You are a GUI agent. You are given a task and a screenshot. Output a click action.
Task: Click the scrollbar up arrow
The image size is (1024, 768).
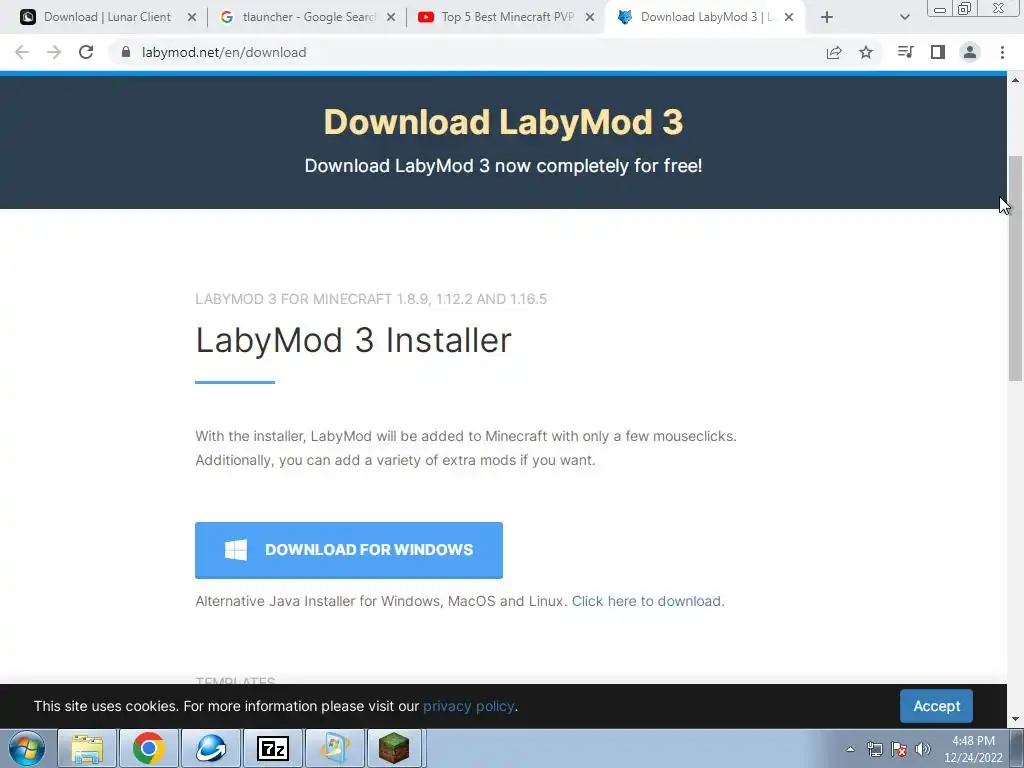[1015, 80]
